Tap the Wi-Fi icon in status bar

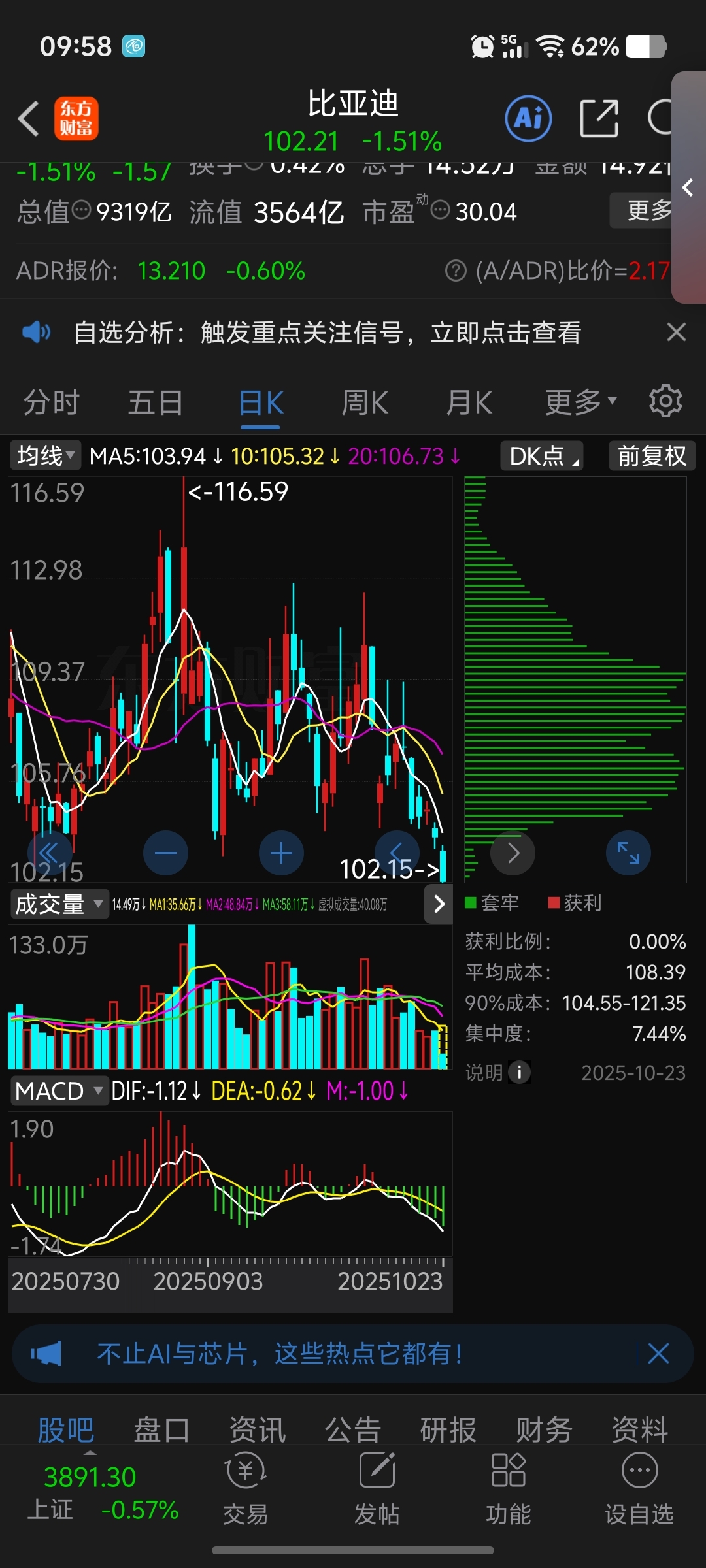(x=550, y=46)
